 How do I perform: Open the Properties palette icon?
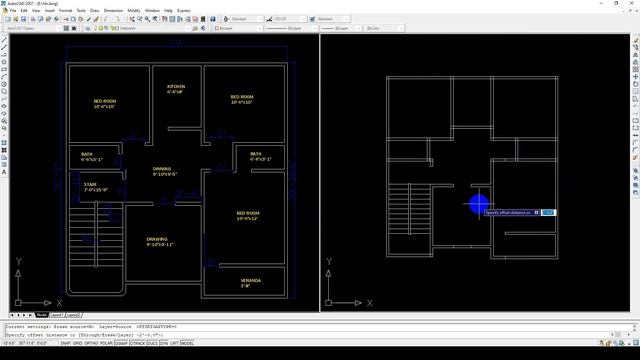click(164, 19)
